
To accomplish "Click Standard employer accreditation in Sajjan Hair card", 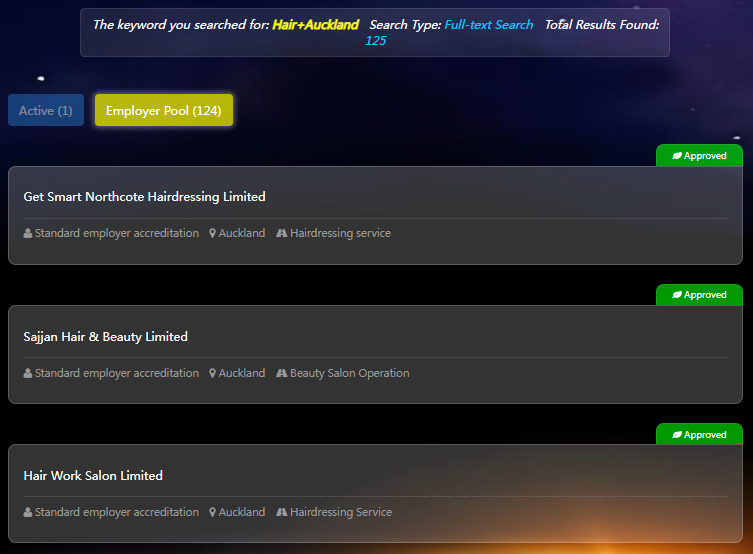I will (x=117, y=373).
